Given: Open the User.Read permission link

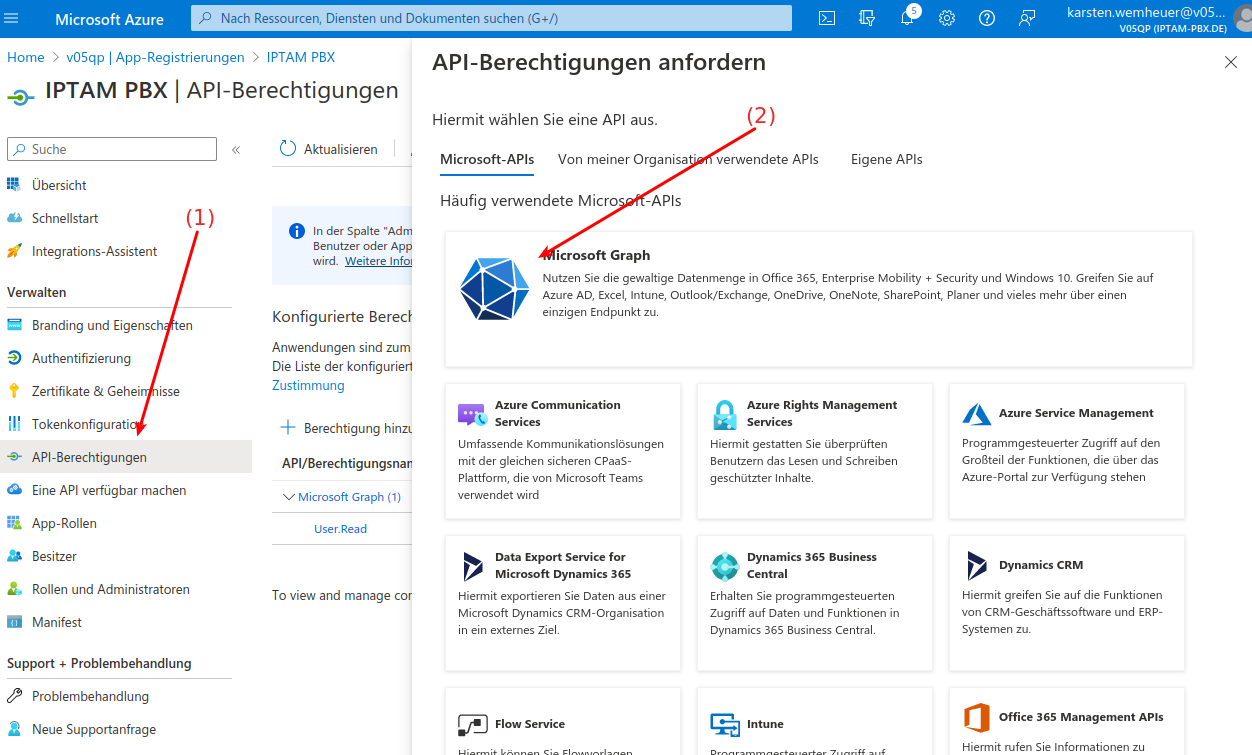Looking at the screenshot, I should (340, 529).
